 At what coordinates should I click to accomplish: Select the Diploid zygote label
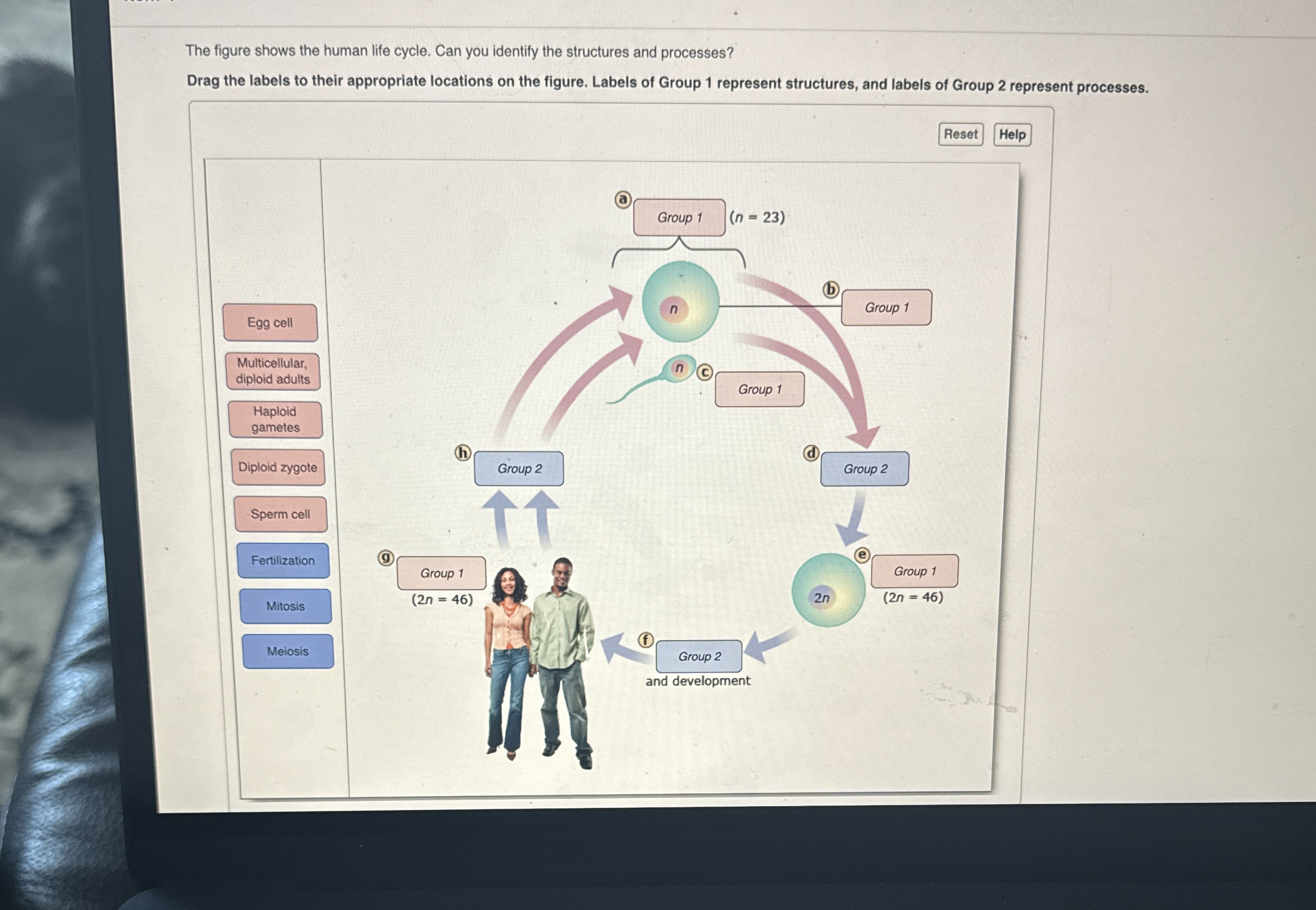[278, 468]
